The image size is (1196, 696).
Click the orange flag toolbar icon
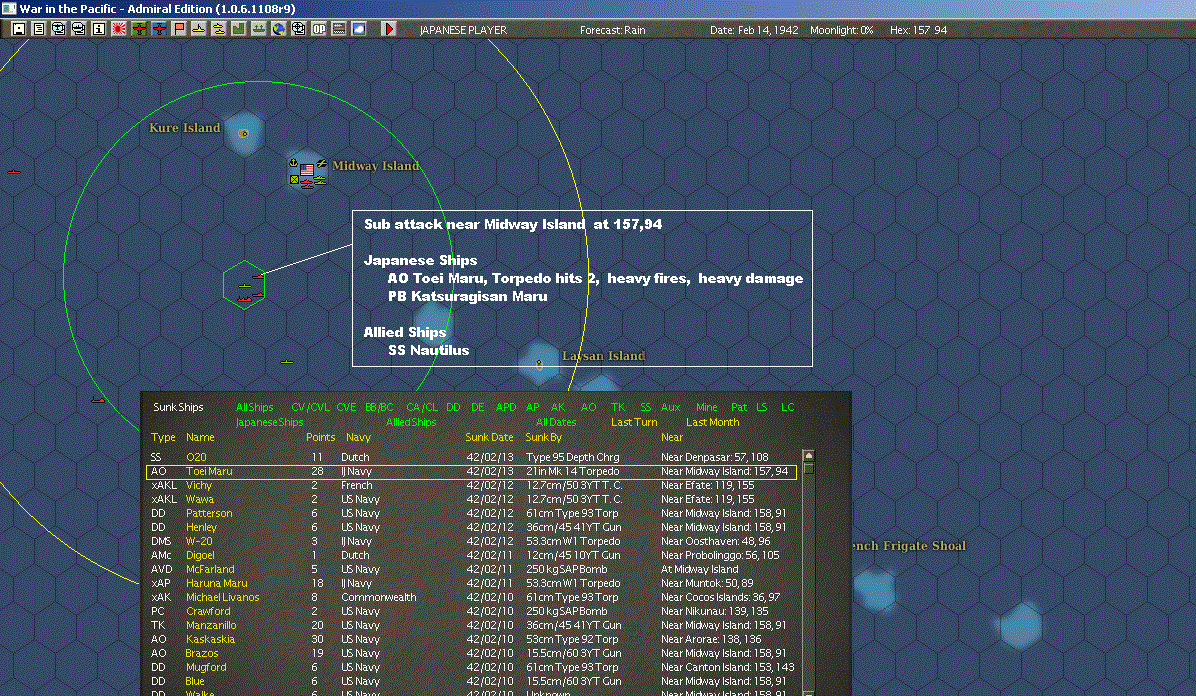click(178, 29)
